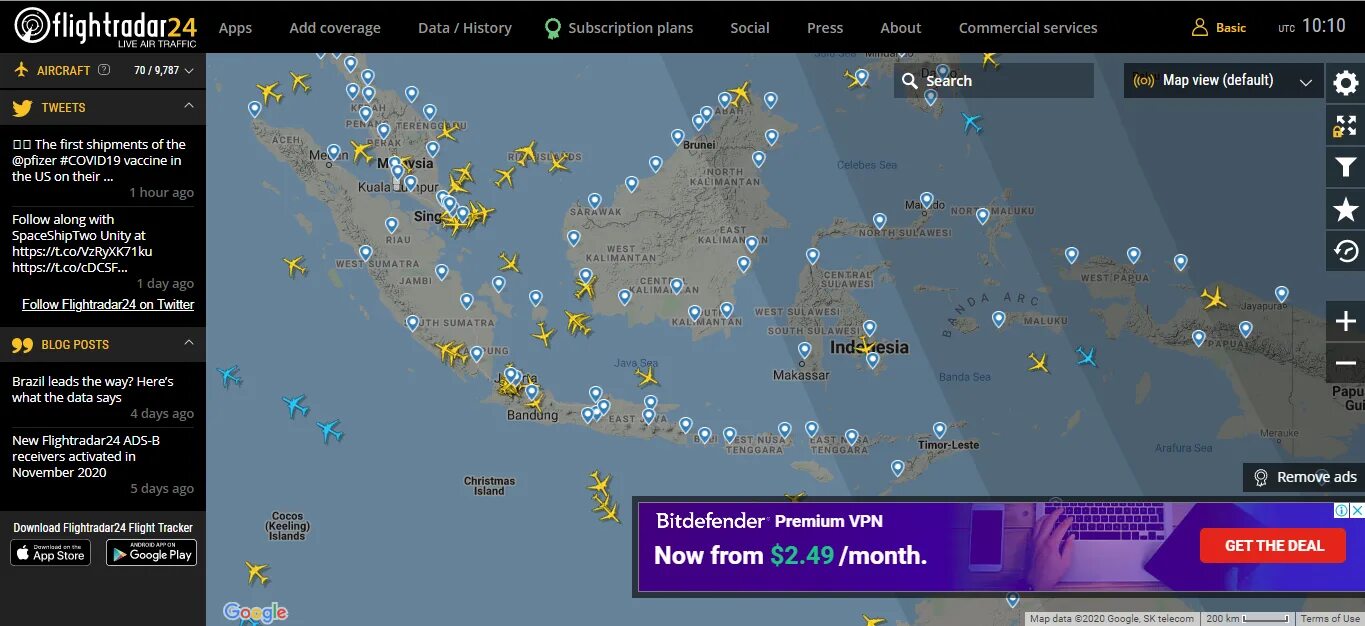
Task: Open the SpaceShipTwo Unity tweet
Action: click(x=82, y=243)
